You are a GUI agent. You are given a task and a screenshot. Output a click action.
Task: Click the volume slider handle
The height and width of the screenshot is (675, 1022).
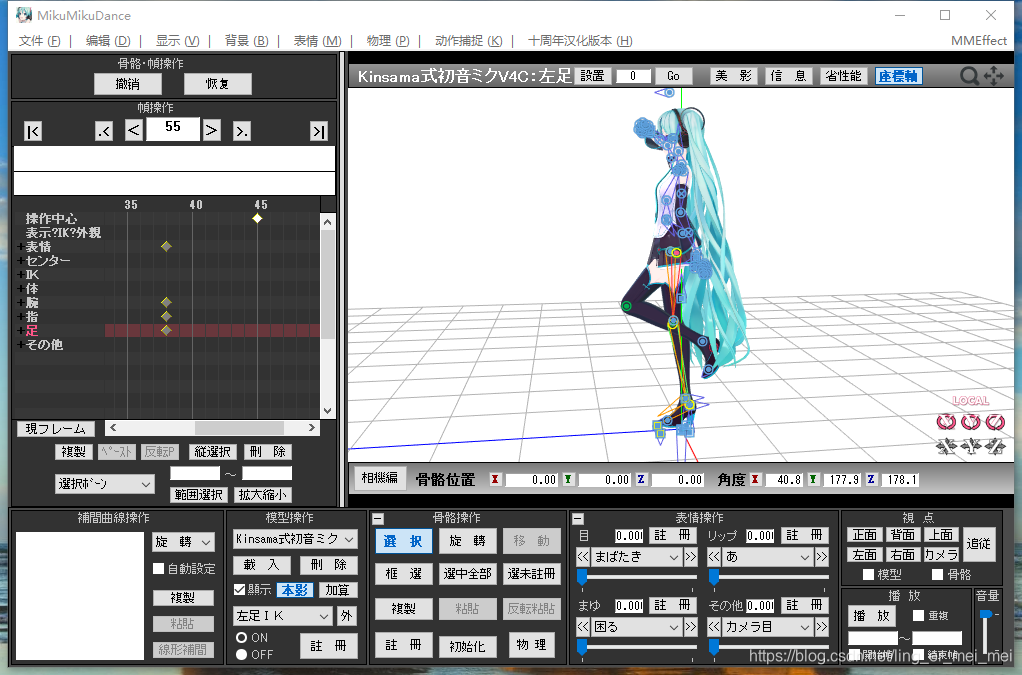click(x=986, y=614)
